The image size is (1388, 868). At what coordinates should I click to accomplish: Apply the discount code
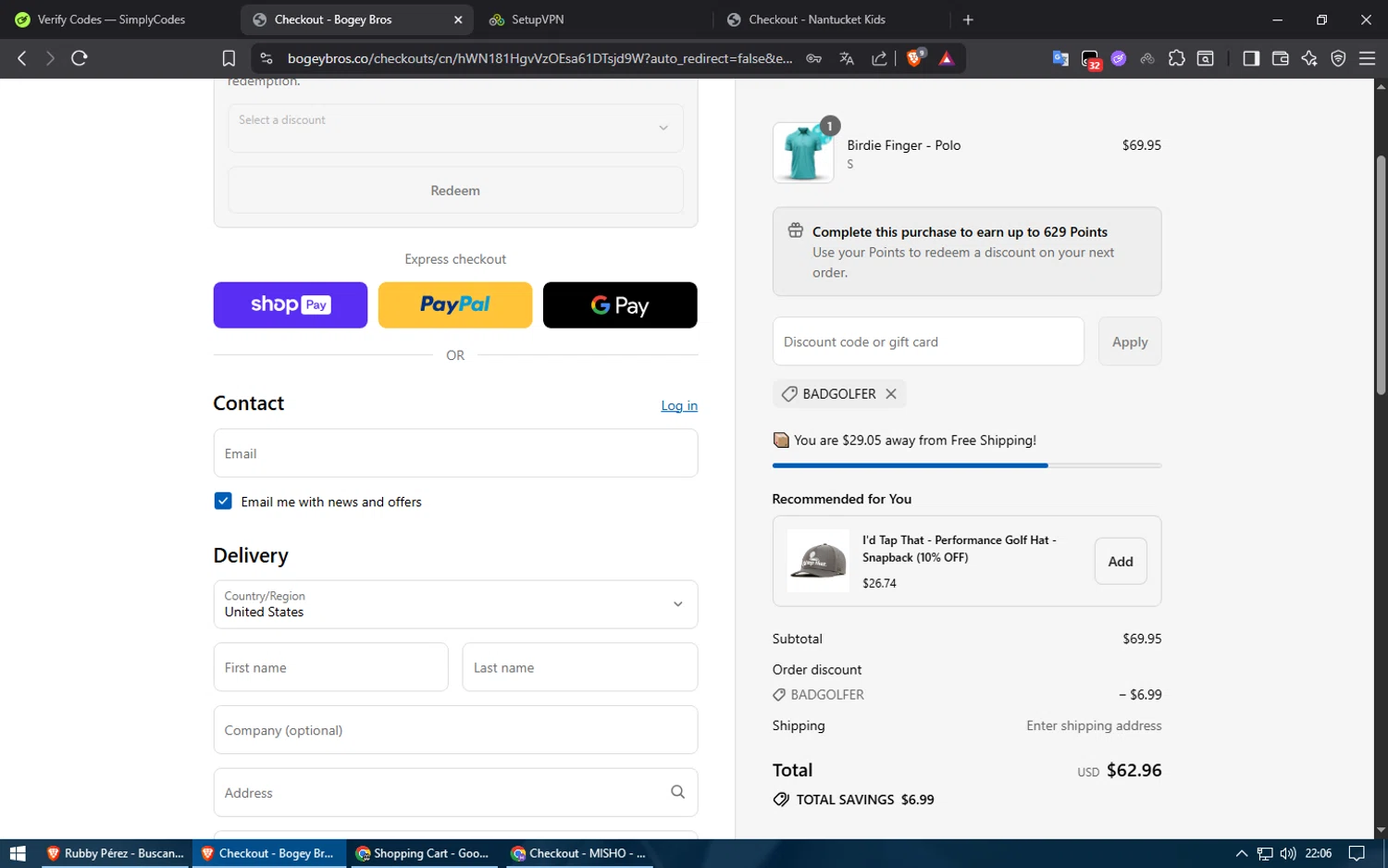pyautogui.click(x=1130, y=341)
